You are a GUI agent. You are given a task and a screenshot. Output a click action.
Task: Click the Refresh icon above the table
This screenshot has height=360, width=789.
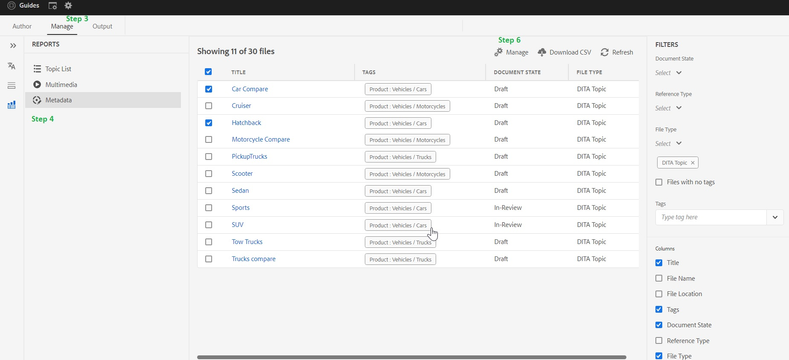605,52
